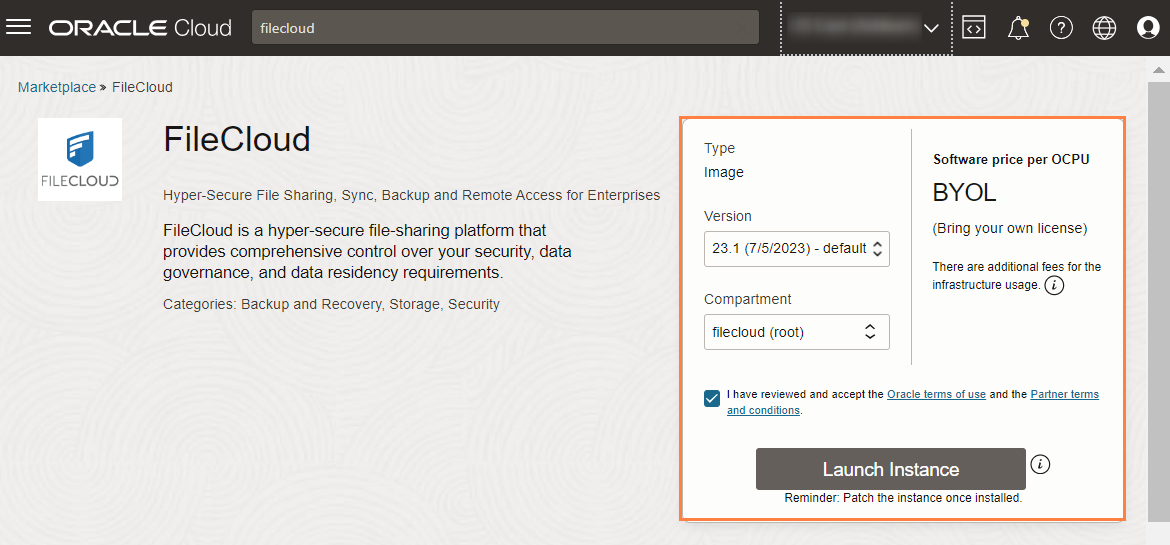Expand the region selector chevron in header
This screenshot has height=545, width=1170.
tap(931, 28)
